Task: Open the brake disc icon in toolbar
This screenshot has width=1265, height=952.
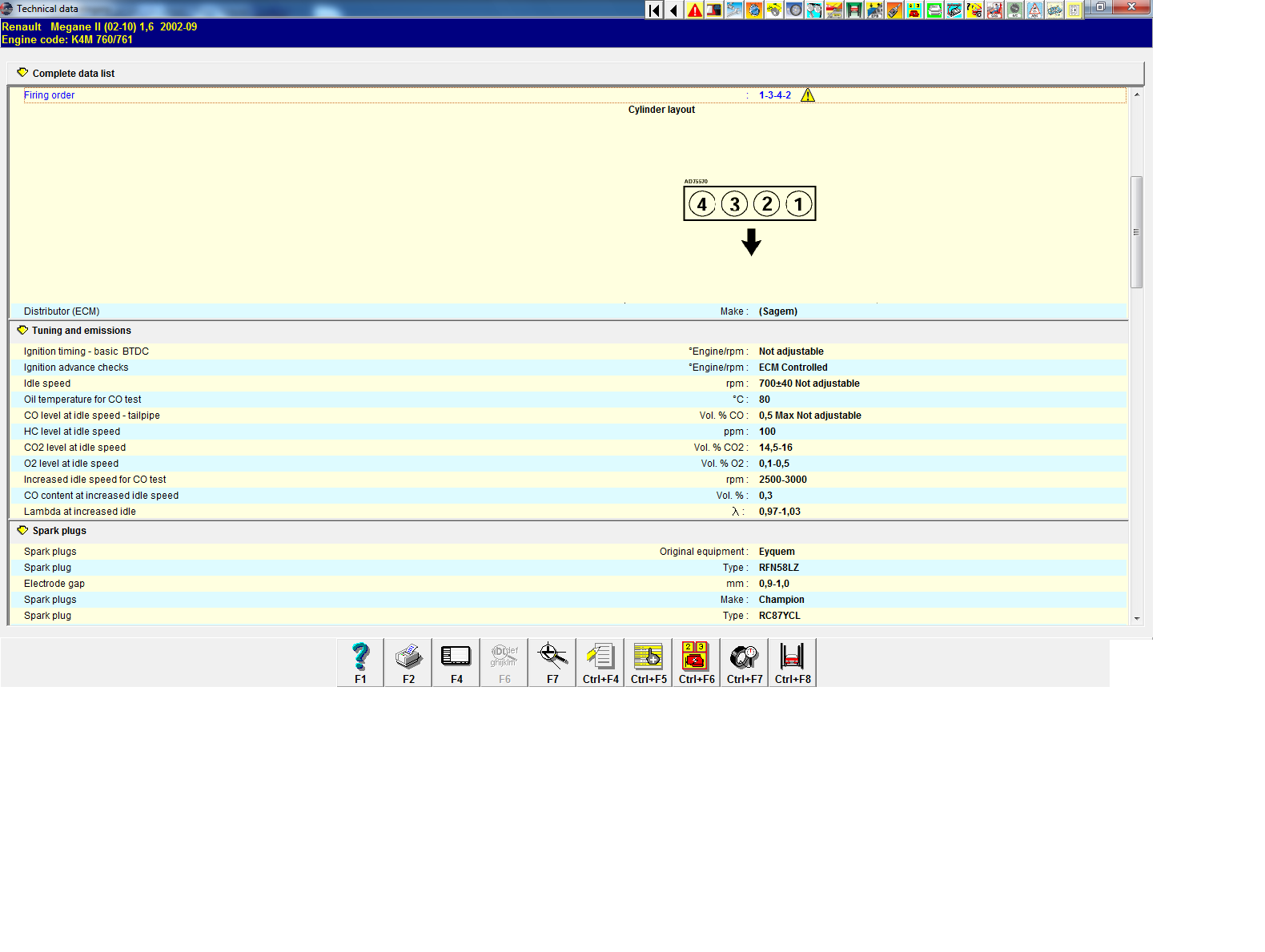Action: [x=794, y=10]
